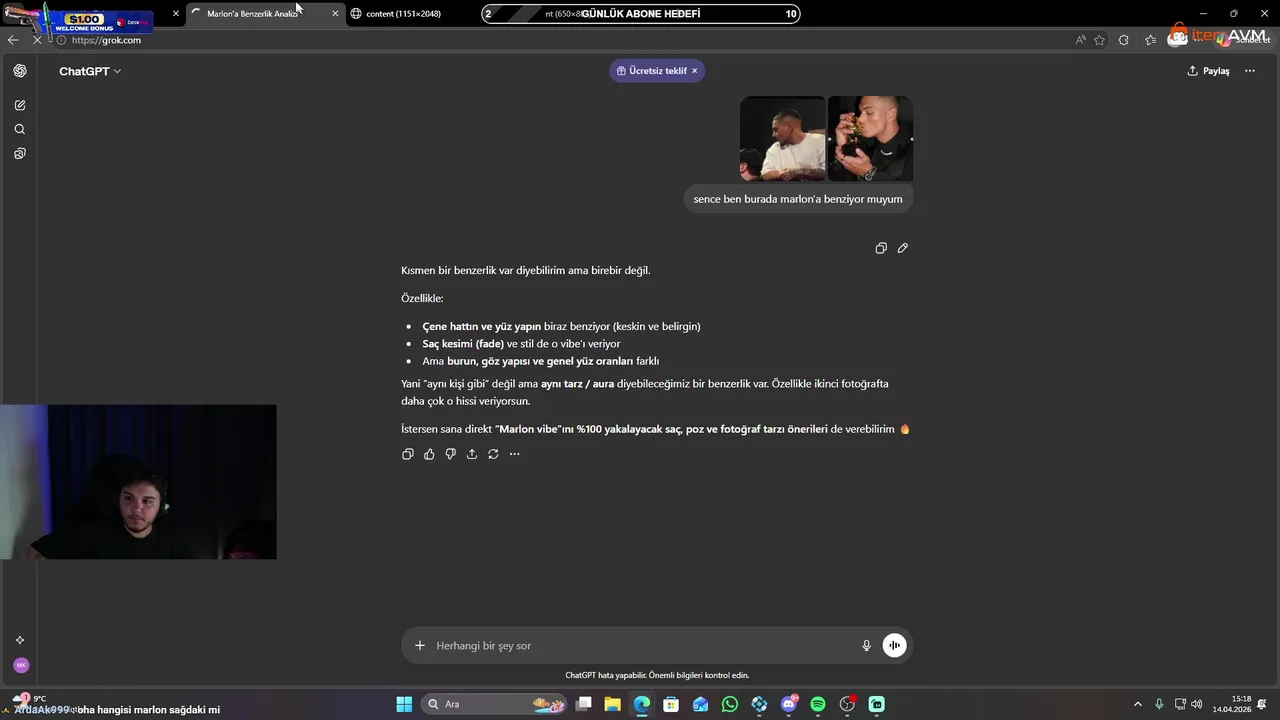This screenshot has width=1280, height=720.
Task: Click the sparkle icon near sidebar bottom
Action: [20, 640]
